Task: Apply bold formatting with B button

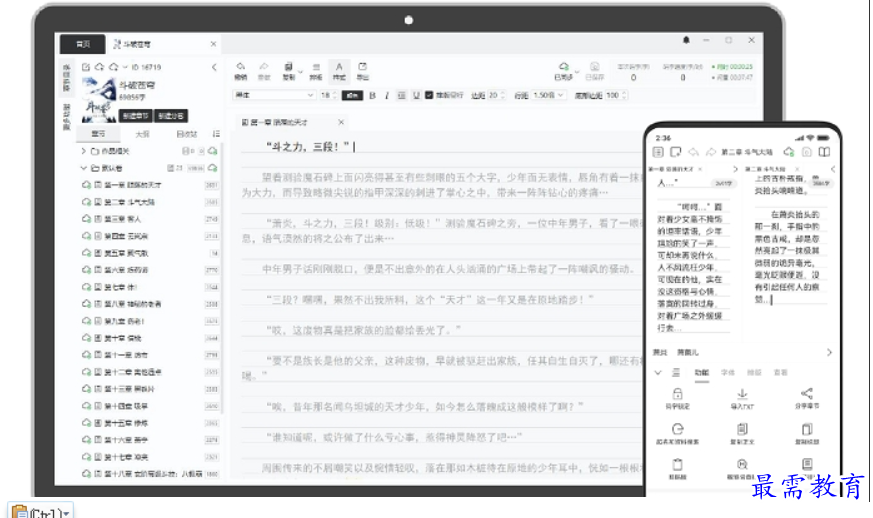Action: click(372, 95)
